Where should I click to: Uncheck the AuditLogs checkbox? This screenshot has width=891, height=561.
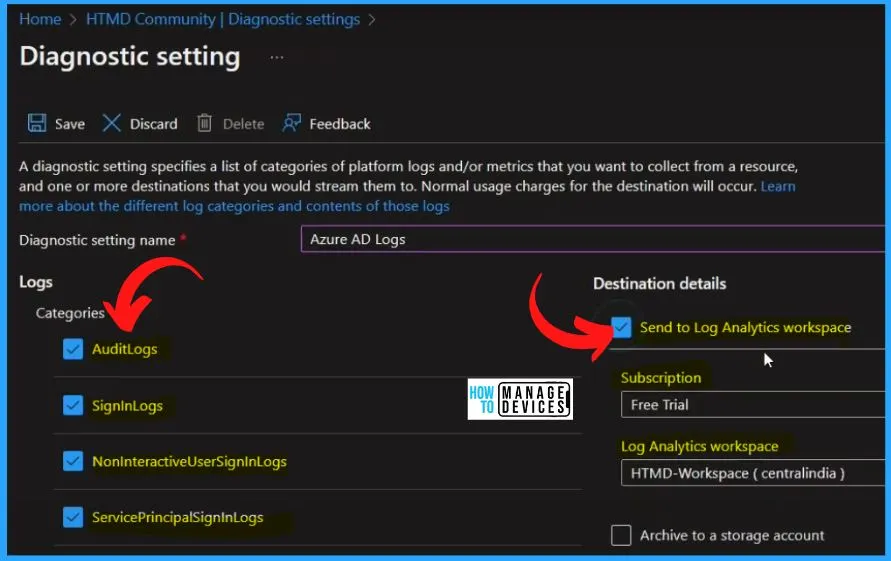pos(73,349)
